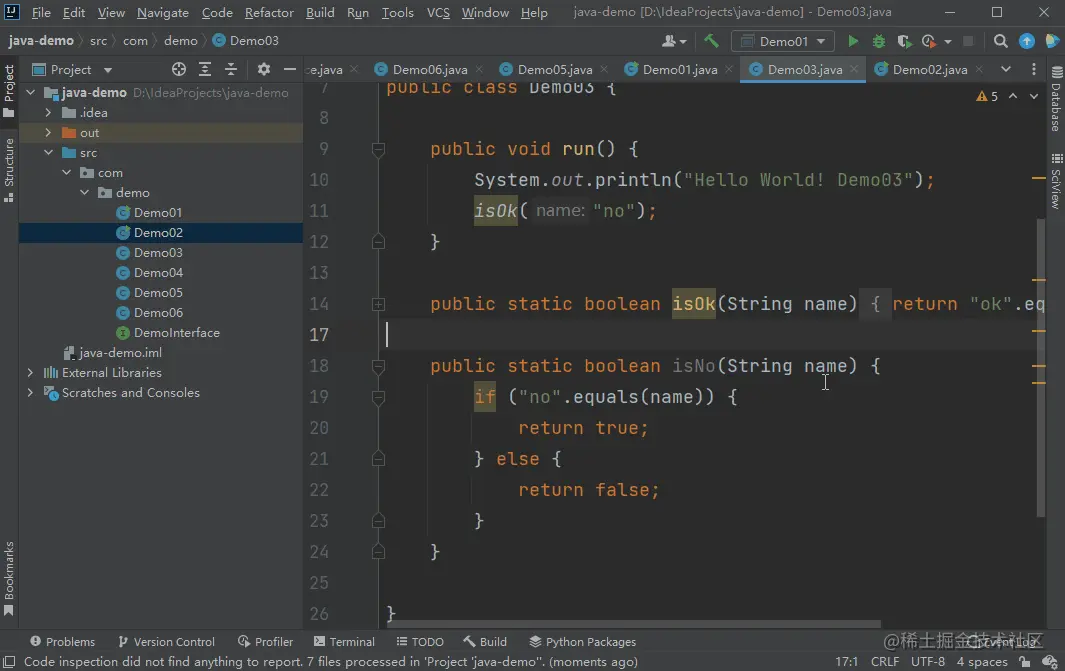Select java-demo.iml file
Image resolution: width=1065 pixels, height=671 pixels.
120,352
